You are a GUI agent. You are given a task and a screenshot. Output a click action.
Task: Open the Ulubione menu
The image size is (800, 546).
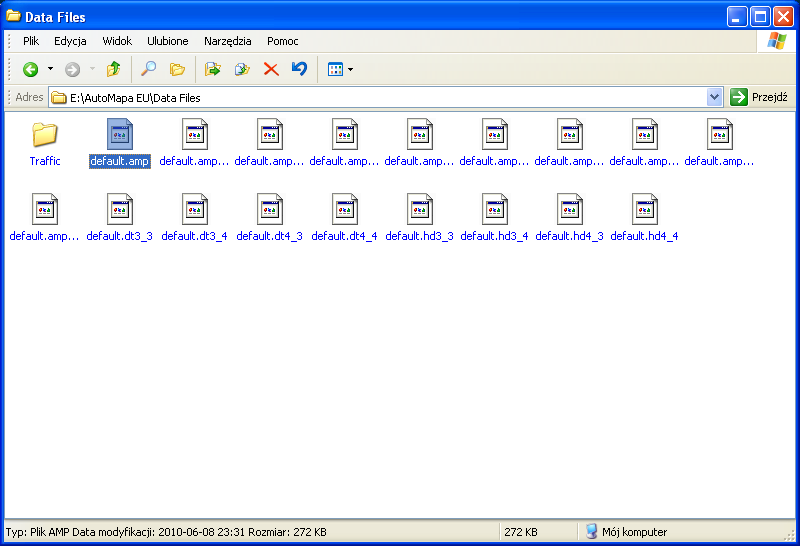[x=167, y=41]
